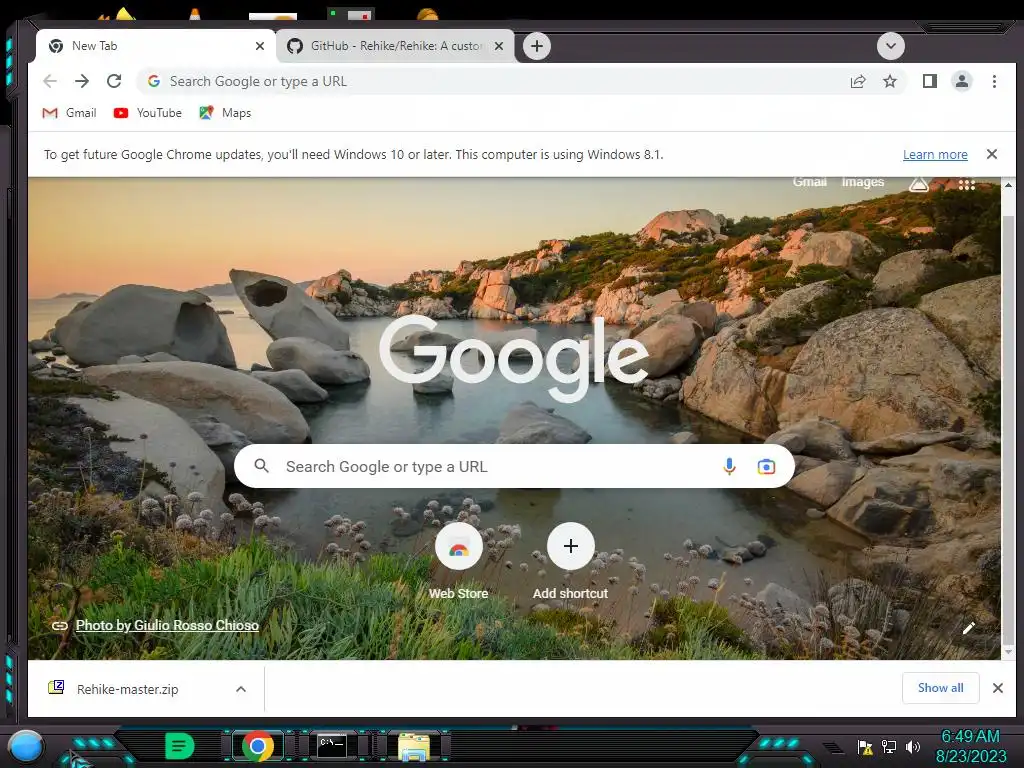Open the Start orb on taskbar
The height and width of the screenshot is (768, 1024).
pyautogui.click(x=26, y=747)
